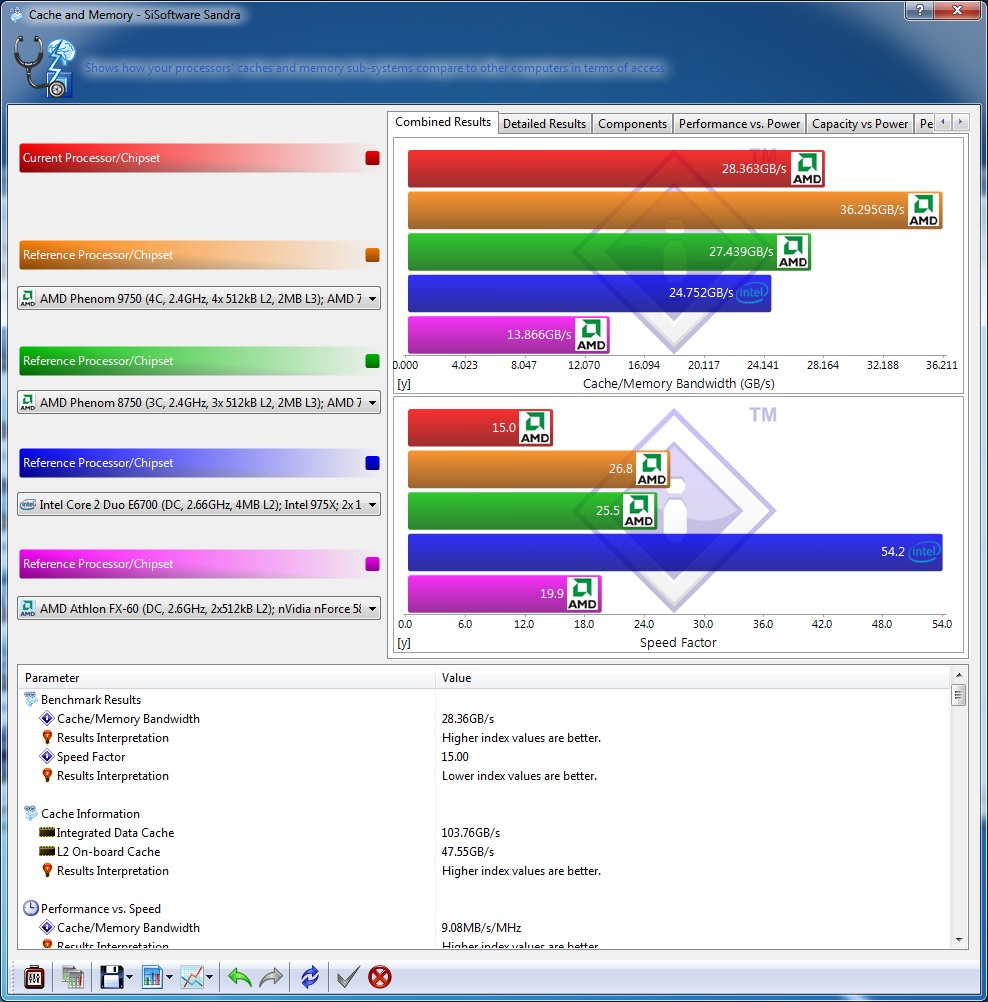Click the stethoscope module icon in header
This screenshot has width=988, height=1002.
[x=43, y=66]
